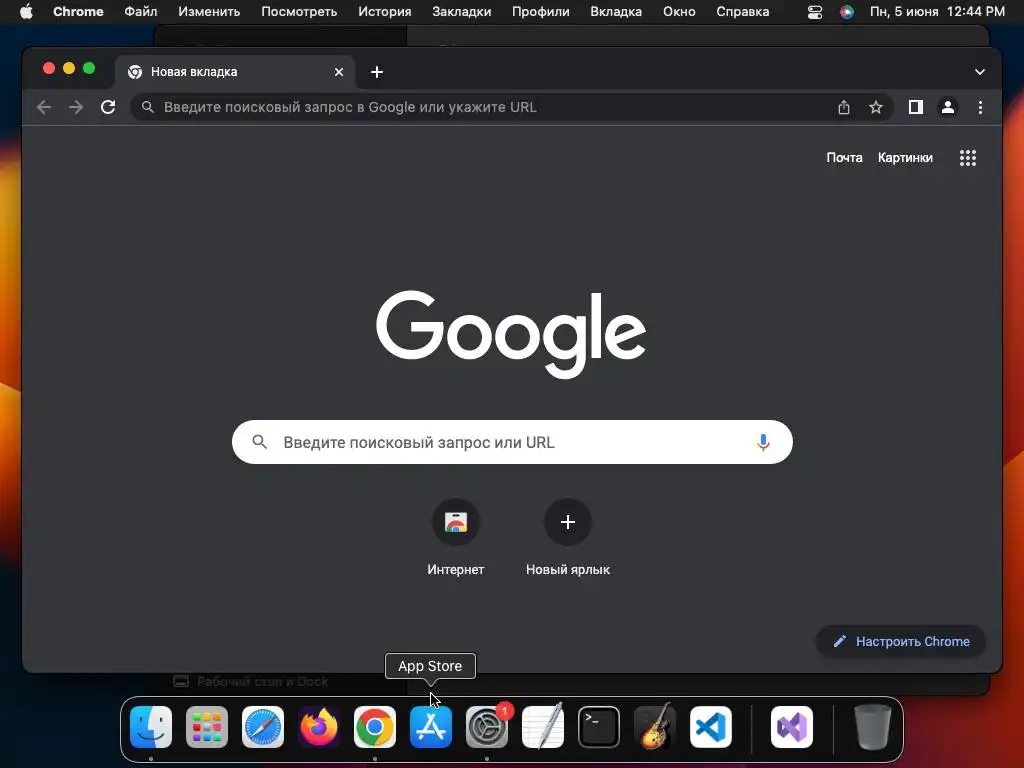Open the История menu
Viewport: 1024px width, 768px height.
tap(385, 12)
